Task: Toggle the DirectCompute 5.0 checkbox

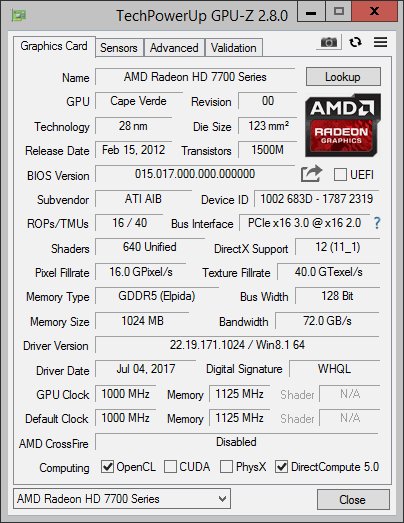Action: 281,466
